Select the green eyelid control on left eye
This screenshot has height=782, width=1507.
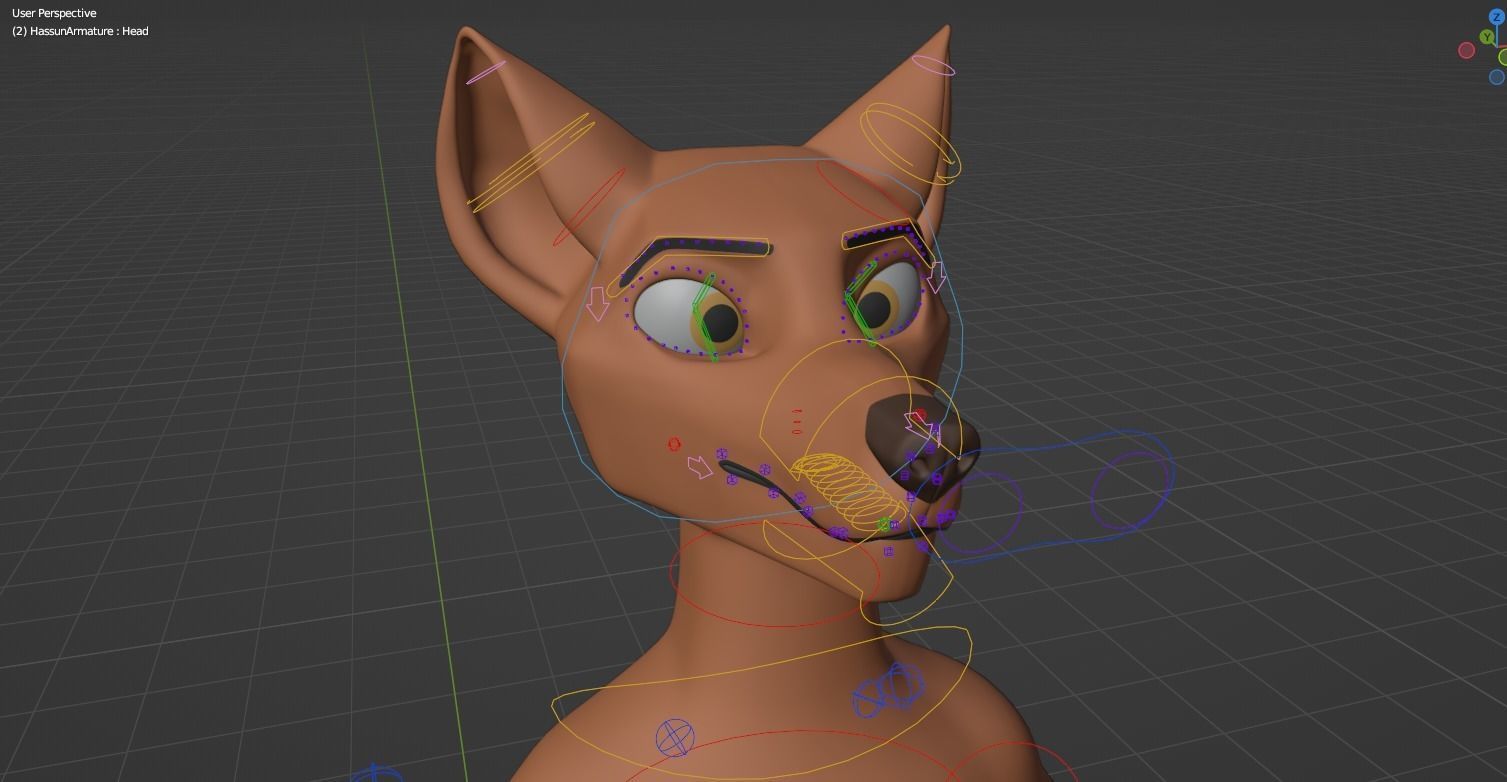pos(706,317)
